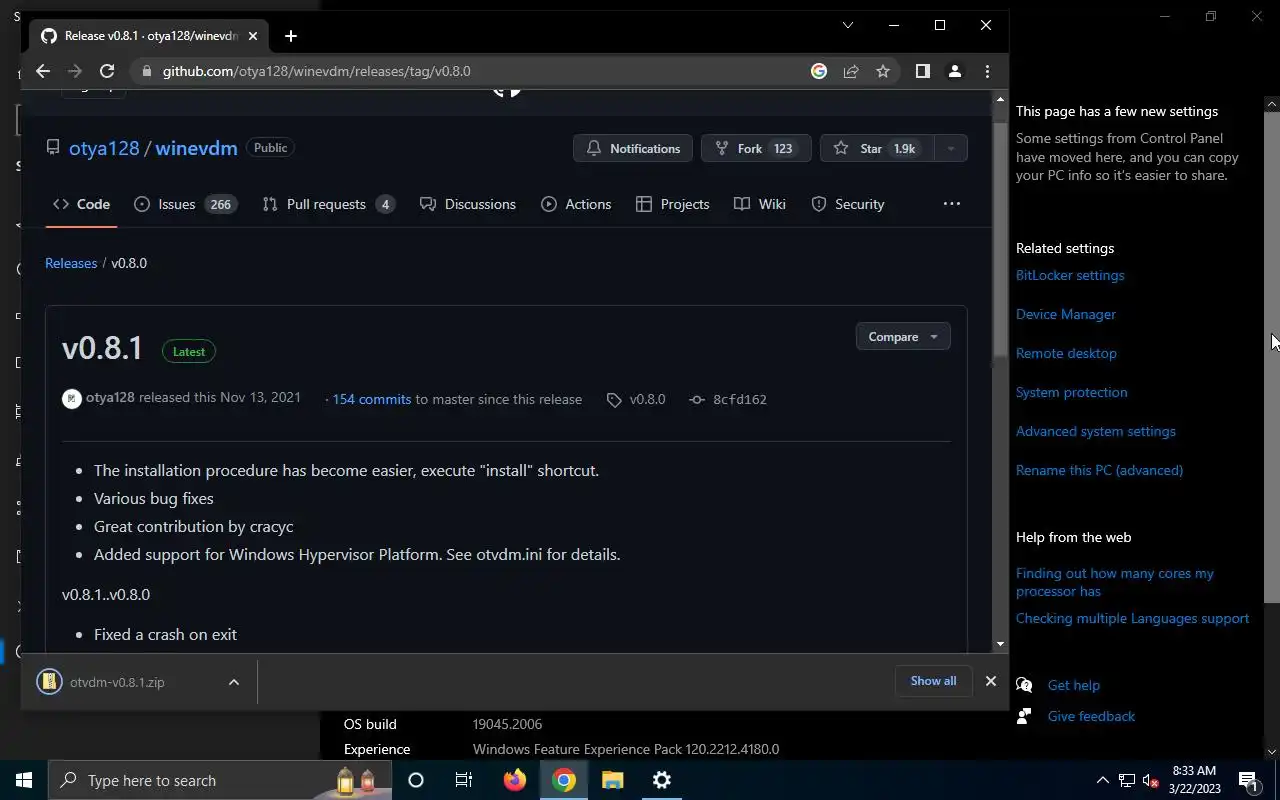
Task: Open File Explorer from taskbar
Action: pyautogui.click(x=612, y=780)
